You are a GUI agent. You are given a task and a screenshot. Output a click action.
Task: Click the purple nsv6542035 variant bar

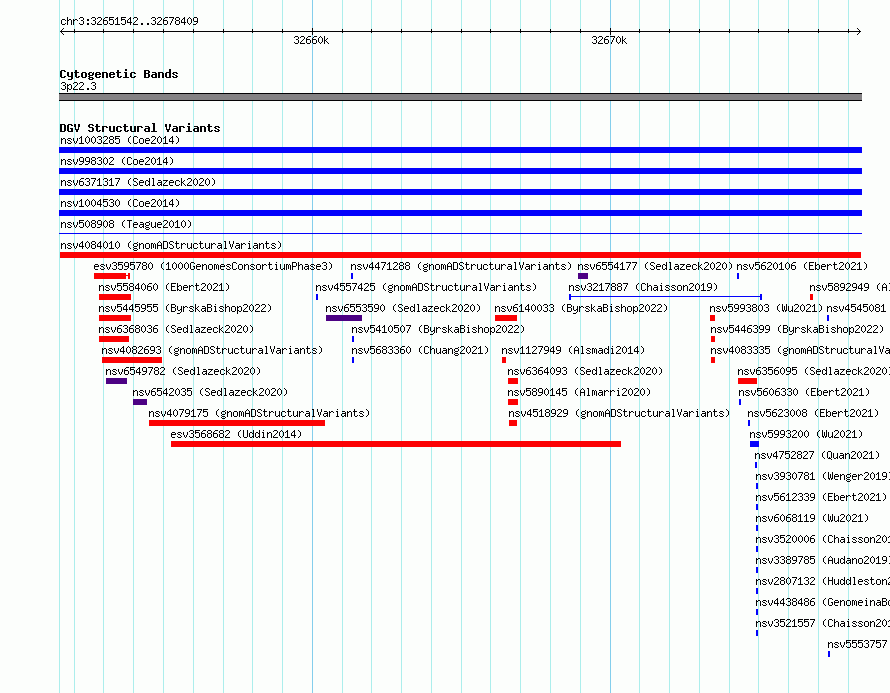point(140,402)
